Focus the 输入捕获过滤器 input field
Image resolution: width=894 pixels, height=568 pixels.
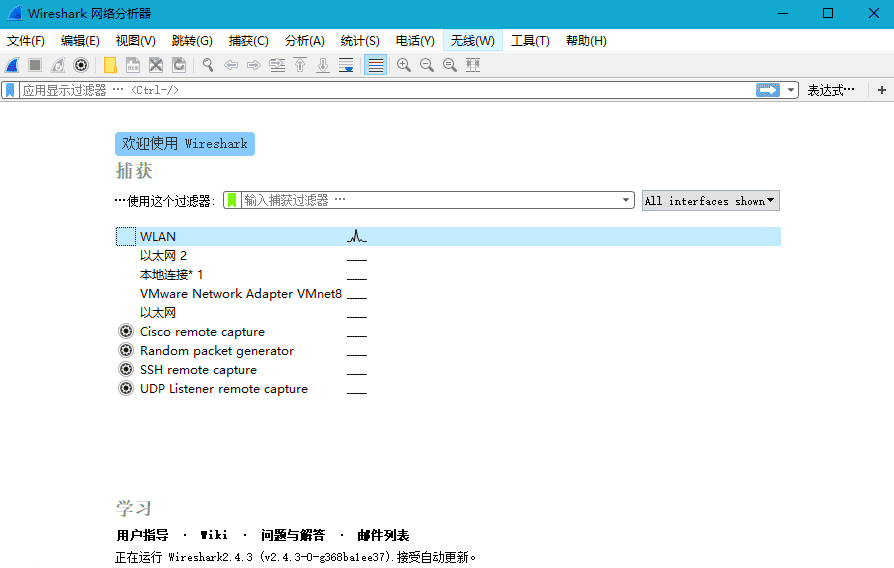coord(430,200)
